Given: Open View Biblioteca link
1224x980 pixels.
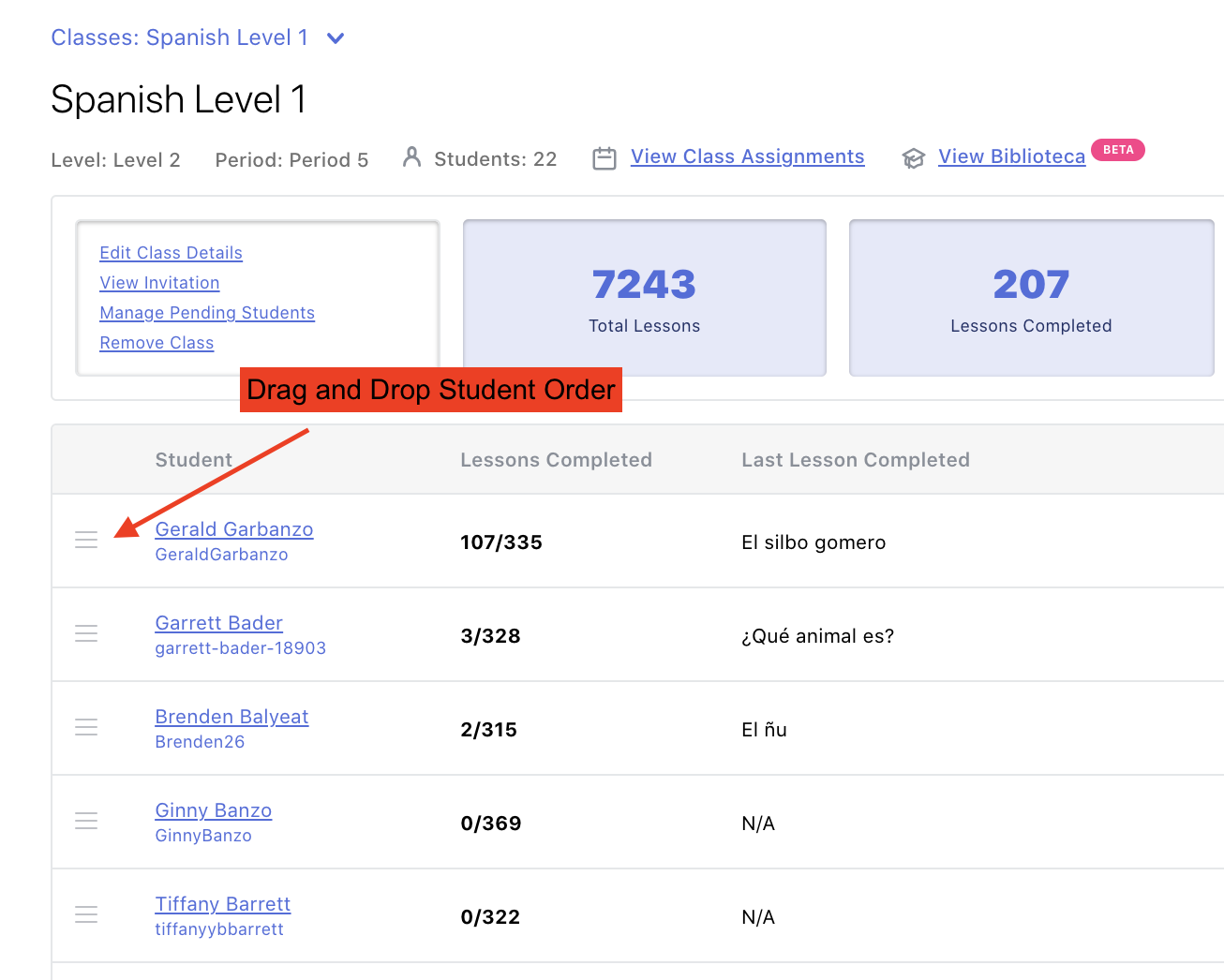Looking at the screenshot, I should coord(1011,156).
